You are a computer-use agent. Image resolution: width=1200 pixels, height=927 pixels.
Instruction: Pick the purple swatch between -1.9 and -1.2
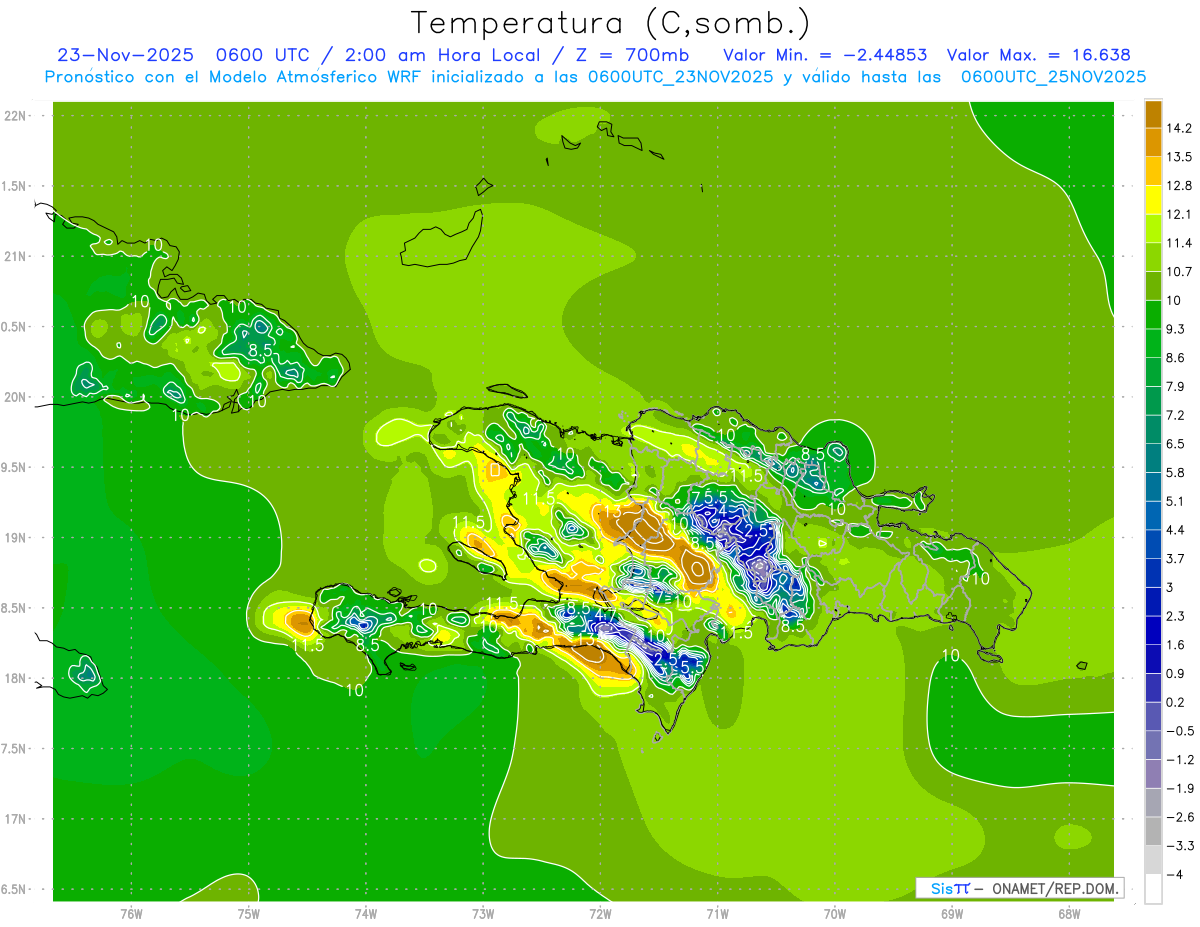pyautogui.click(x=1153, y=773)
